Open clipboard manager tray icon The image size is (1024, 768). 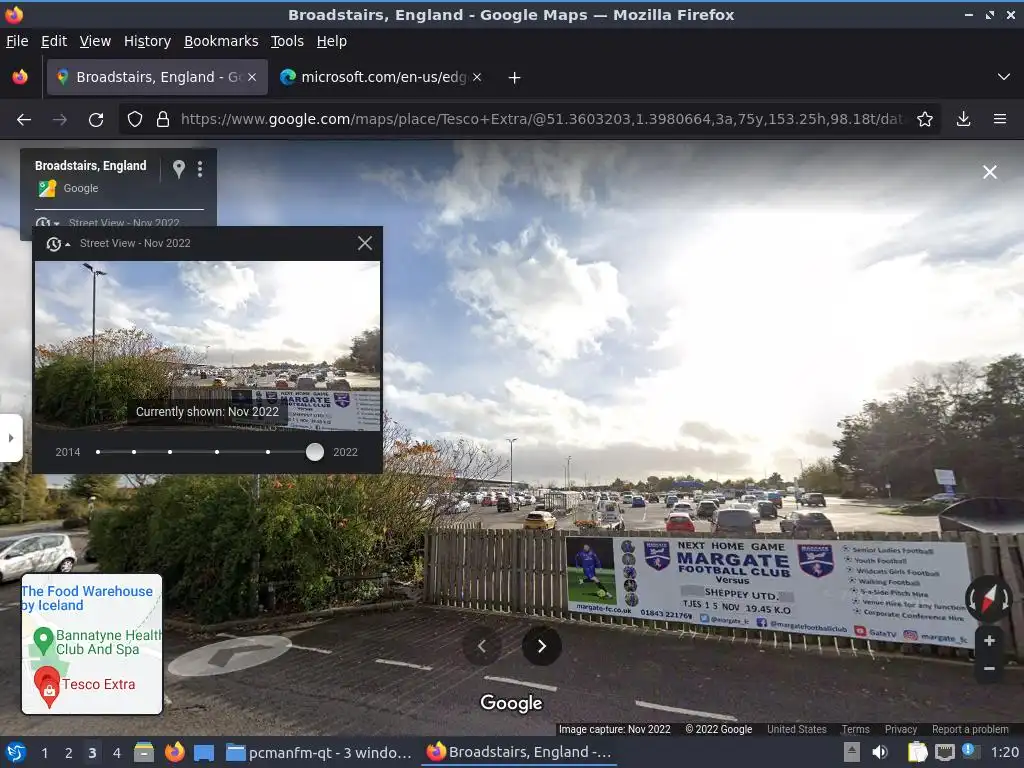tap(917, 752)
